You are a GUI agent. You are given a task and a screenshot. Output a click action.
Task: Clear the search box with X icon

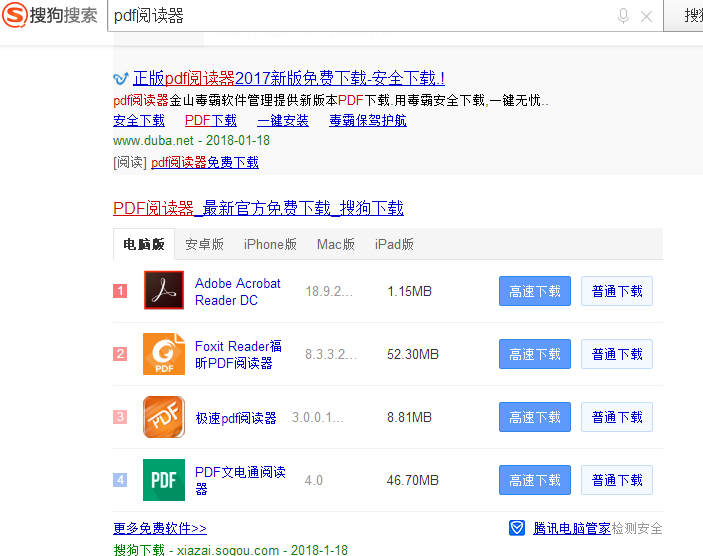[x=646, y=16]
